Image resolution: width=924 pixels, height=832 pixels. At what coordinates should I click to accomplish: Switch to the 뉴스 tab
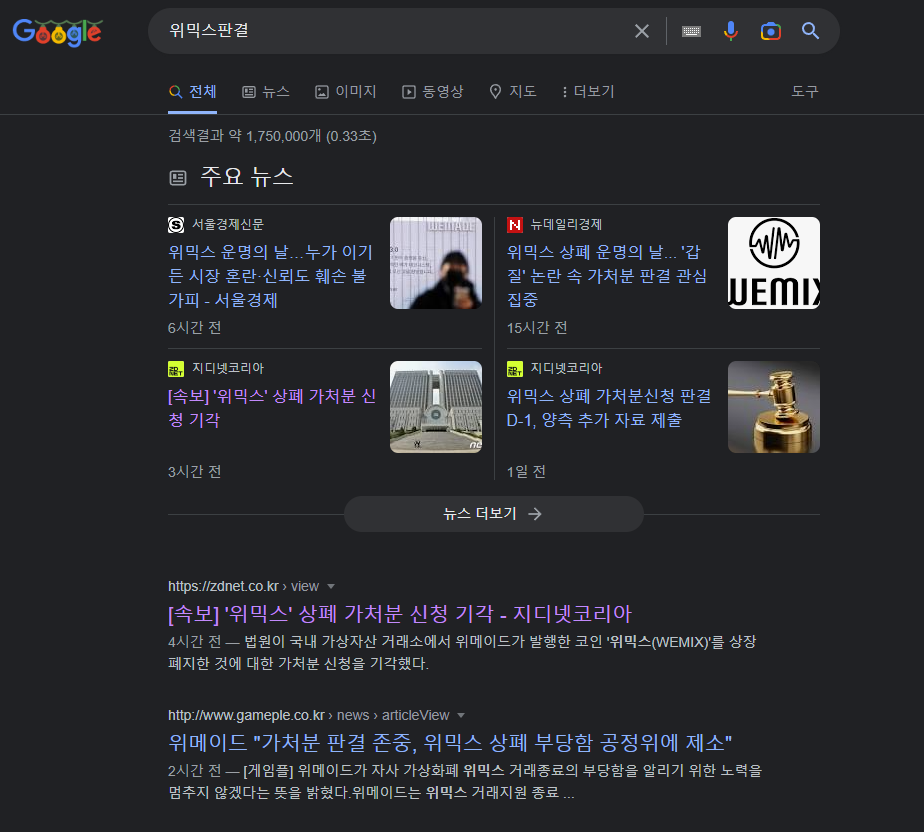[266, 92]
